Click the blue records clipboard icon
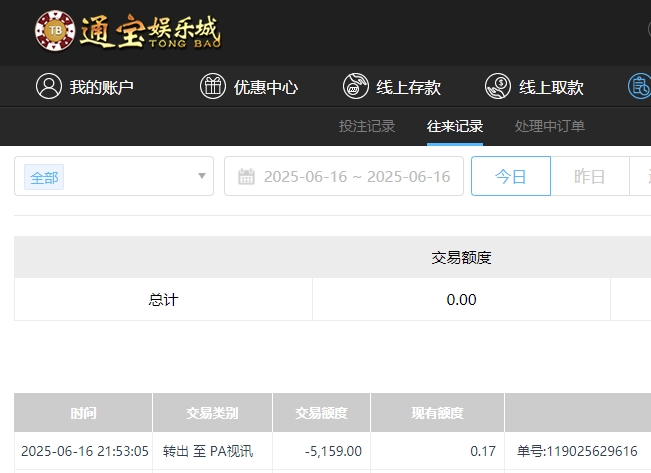 (639, 86)
